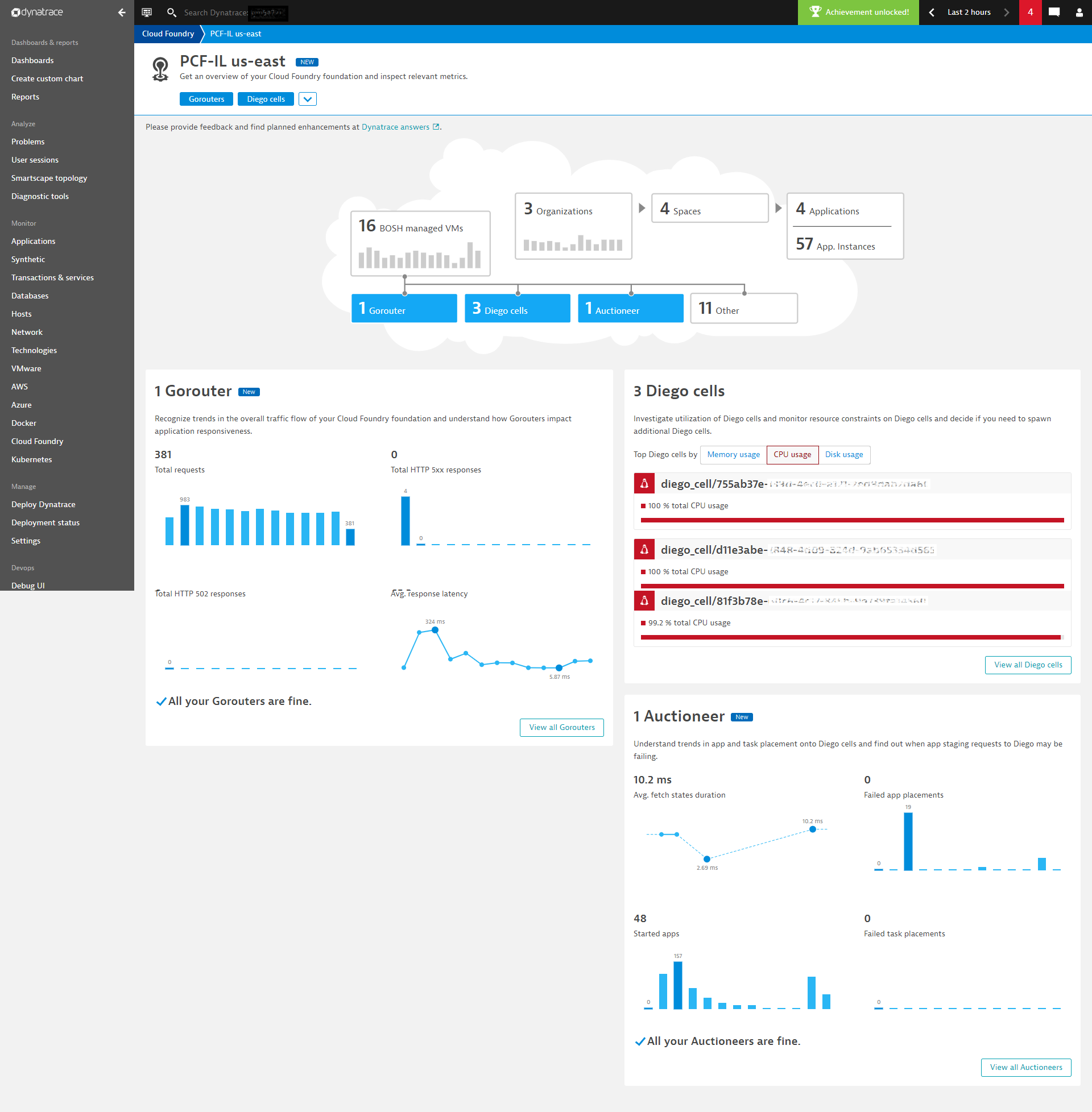Click the Dynatrace logo

(x=38, y=12)
